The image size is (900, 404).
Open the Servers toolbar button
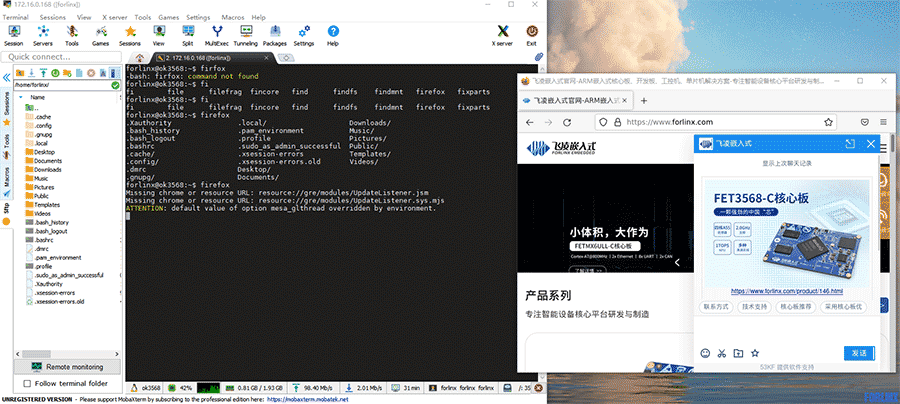pos(42,36)
